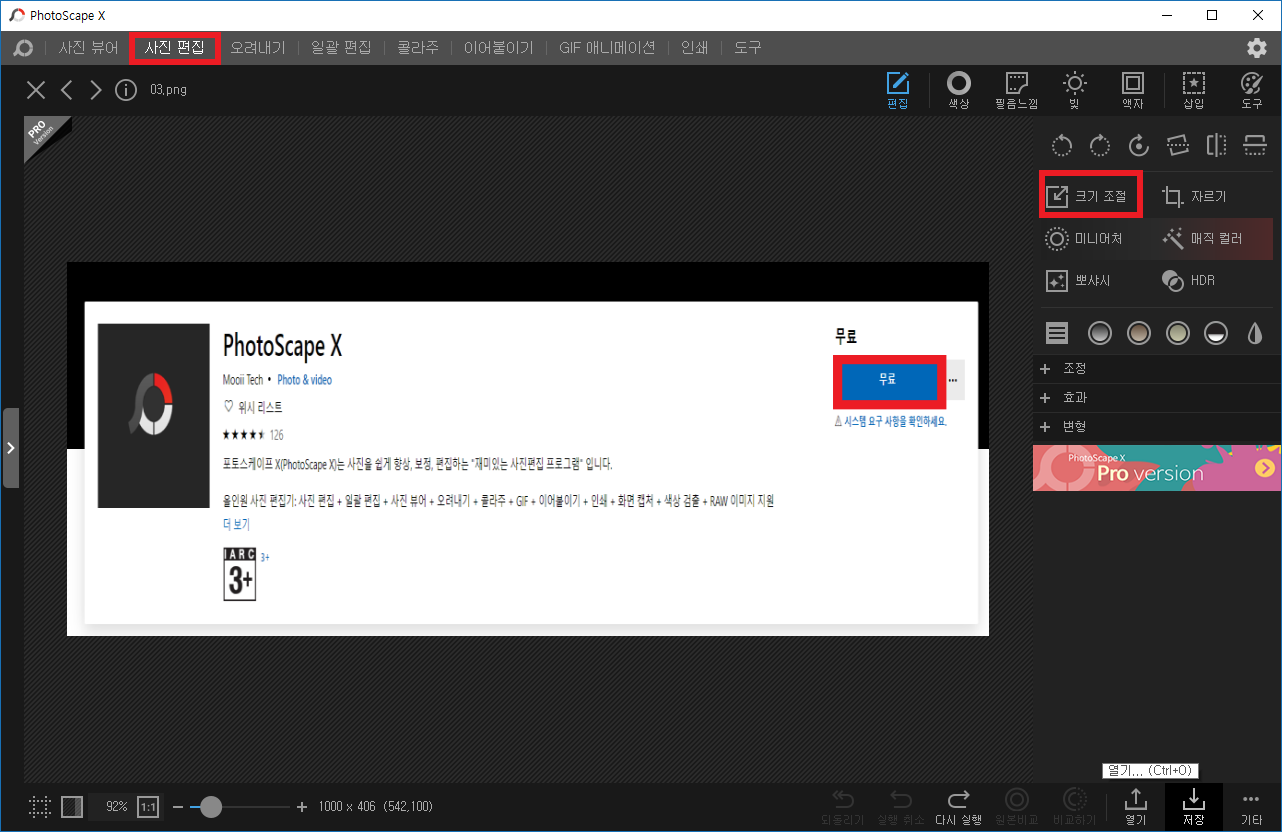Click the 원본비교 compare original button
The width and height of the screenshot is (1282, 832).
point(1017,807)
